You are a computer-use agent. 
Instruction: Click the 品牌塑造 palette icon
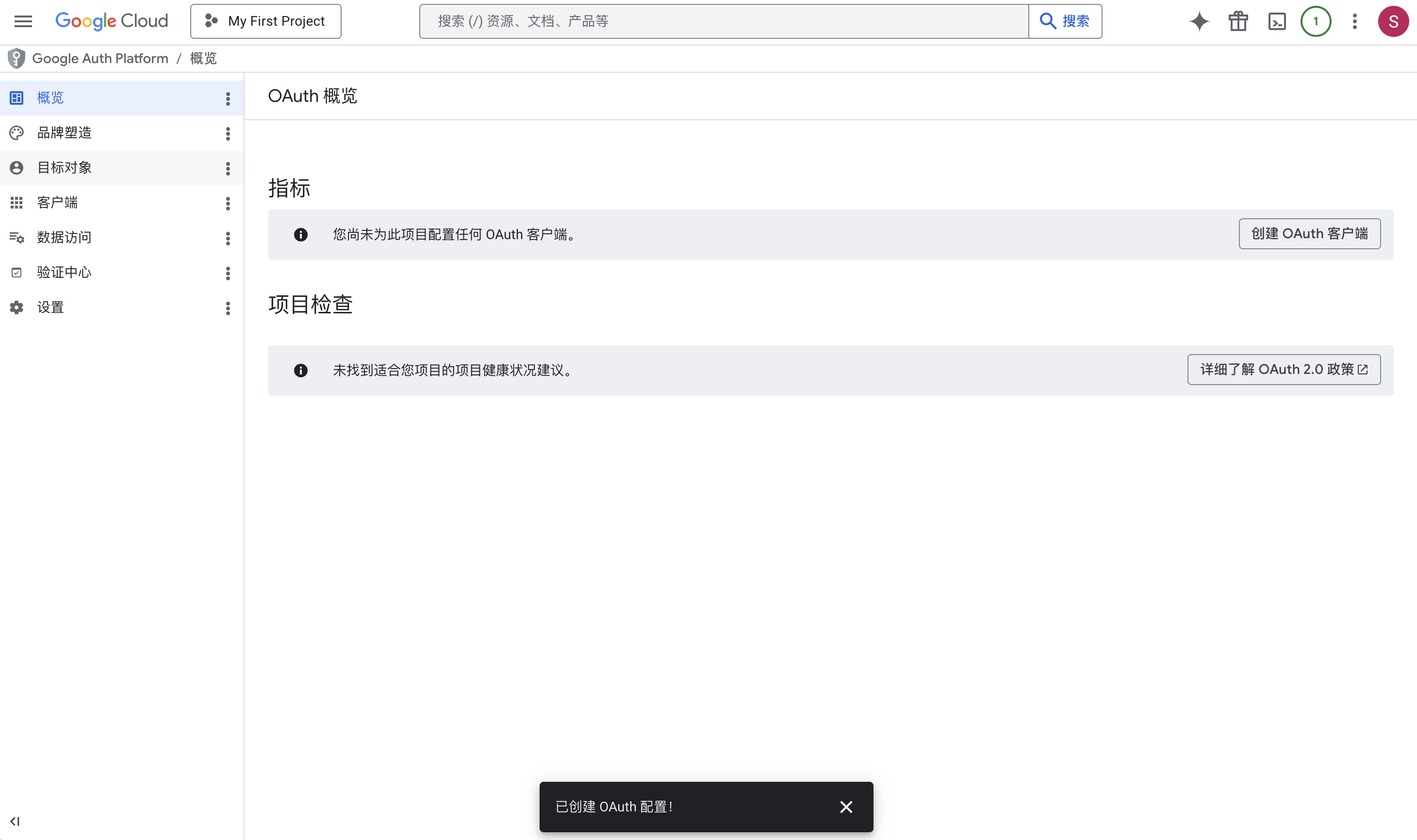[x=16, y=133]
